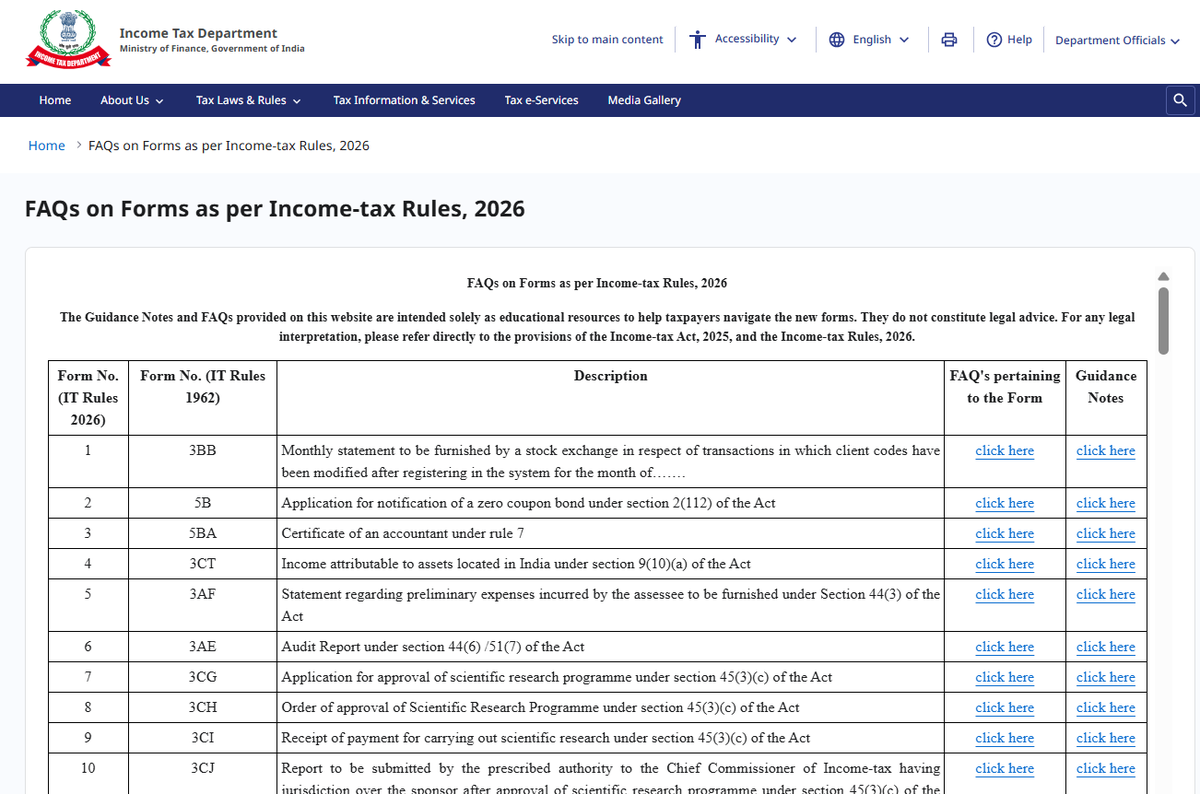Image resolution: width=1200 pixels, height=794 pixels.
Task: Open Guidance Notes link for form 3CG
Action: pos(1106,677)
